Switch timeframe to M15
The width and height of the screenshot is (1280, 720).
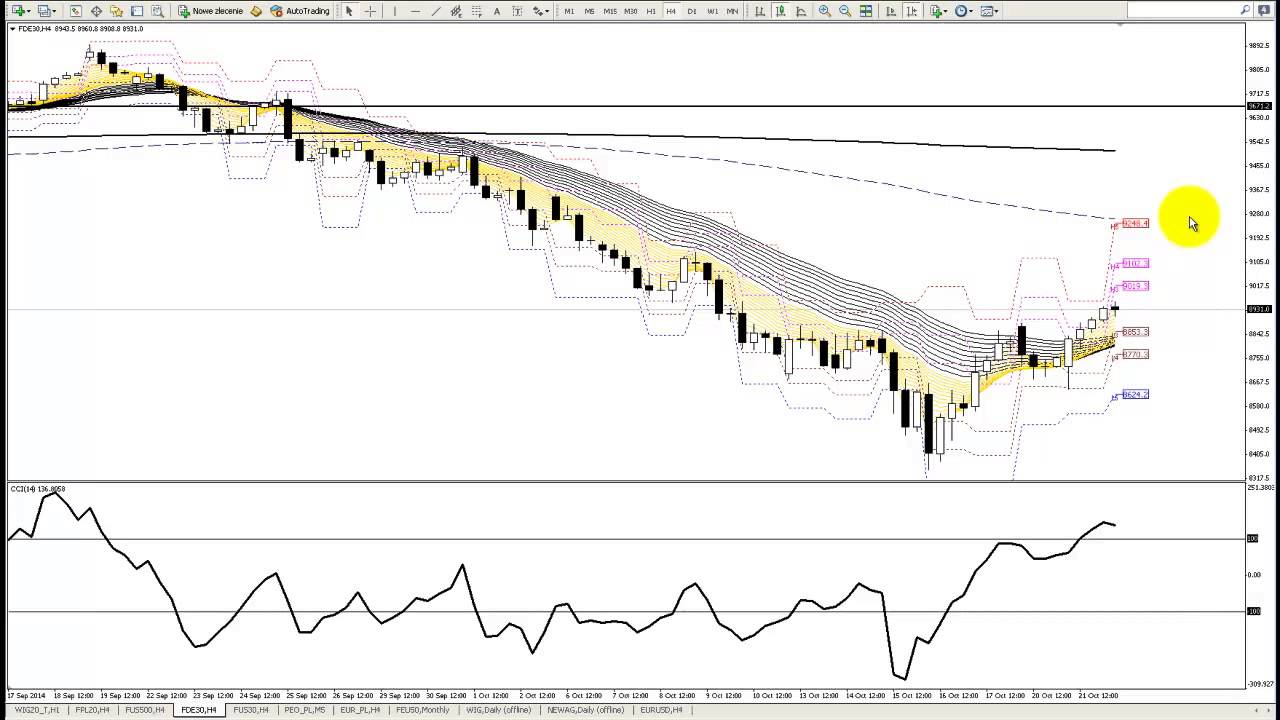(x=610, y=11)
